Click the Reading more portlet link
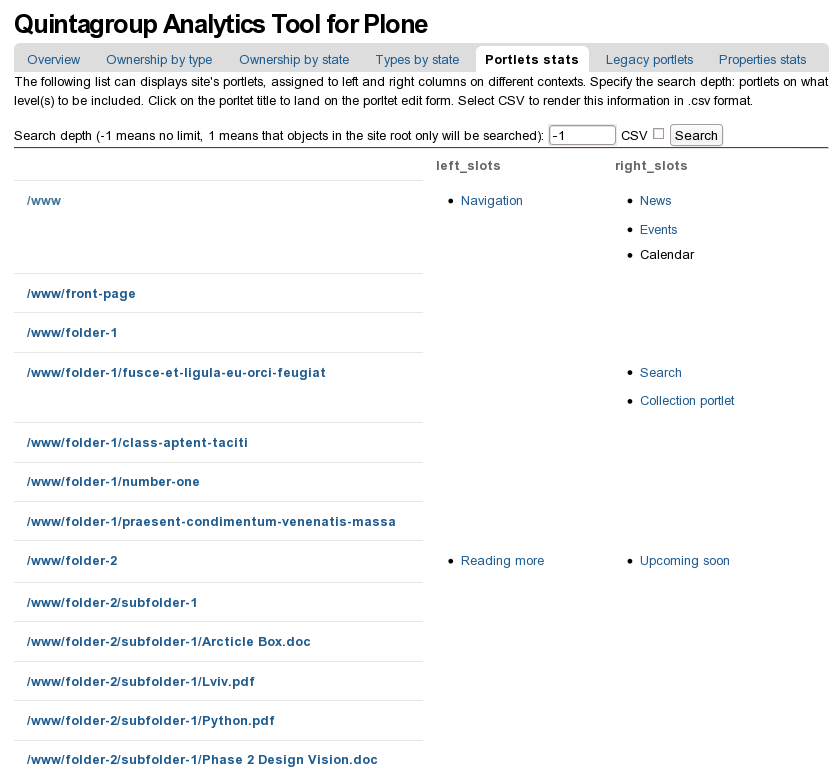 coord(502,561)
